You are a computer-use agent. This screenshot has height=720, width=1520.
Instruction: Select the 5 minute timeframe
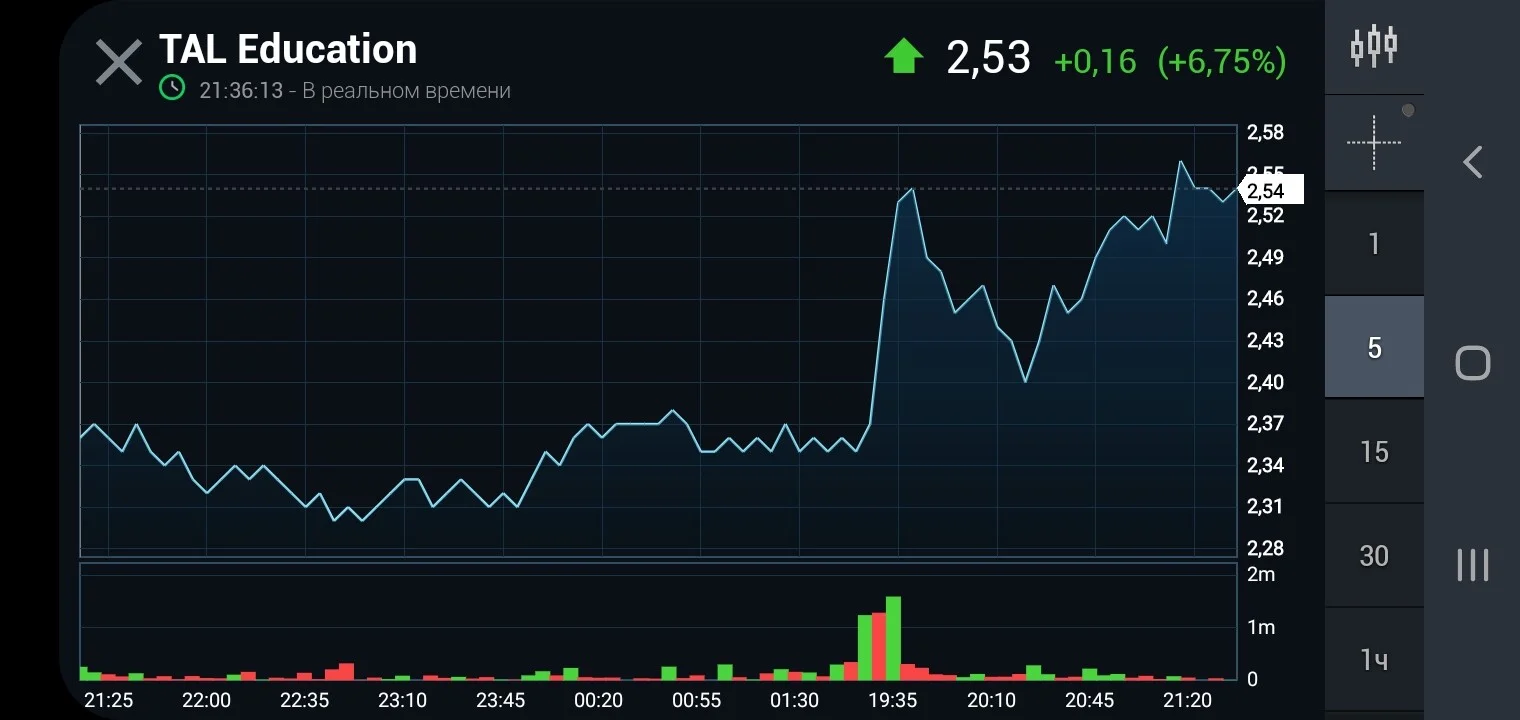tap(1374, 347)
